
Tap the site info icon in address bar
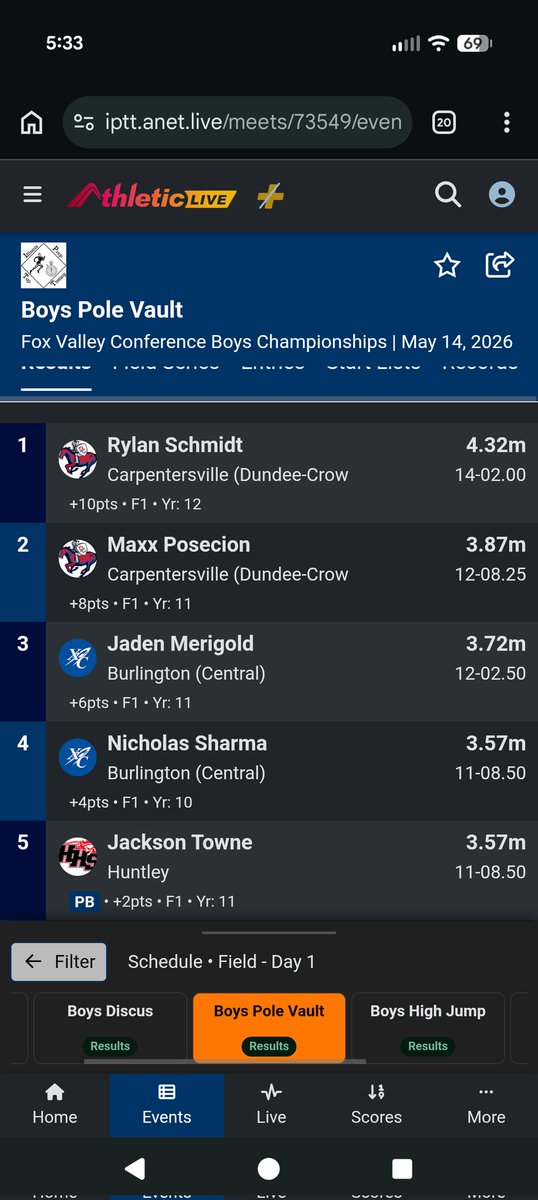point(85,123)
